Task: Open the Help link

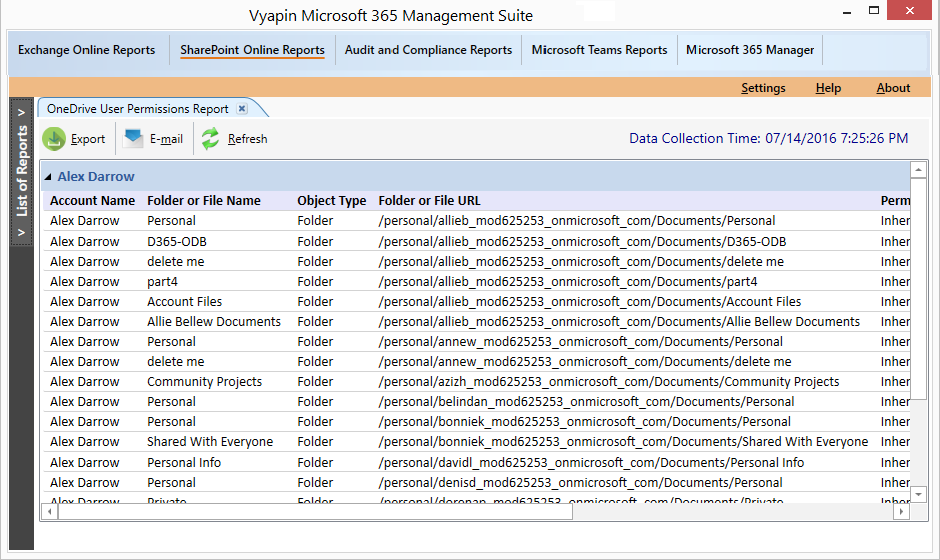Action: (x=828, y=88)
